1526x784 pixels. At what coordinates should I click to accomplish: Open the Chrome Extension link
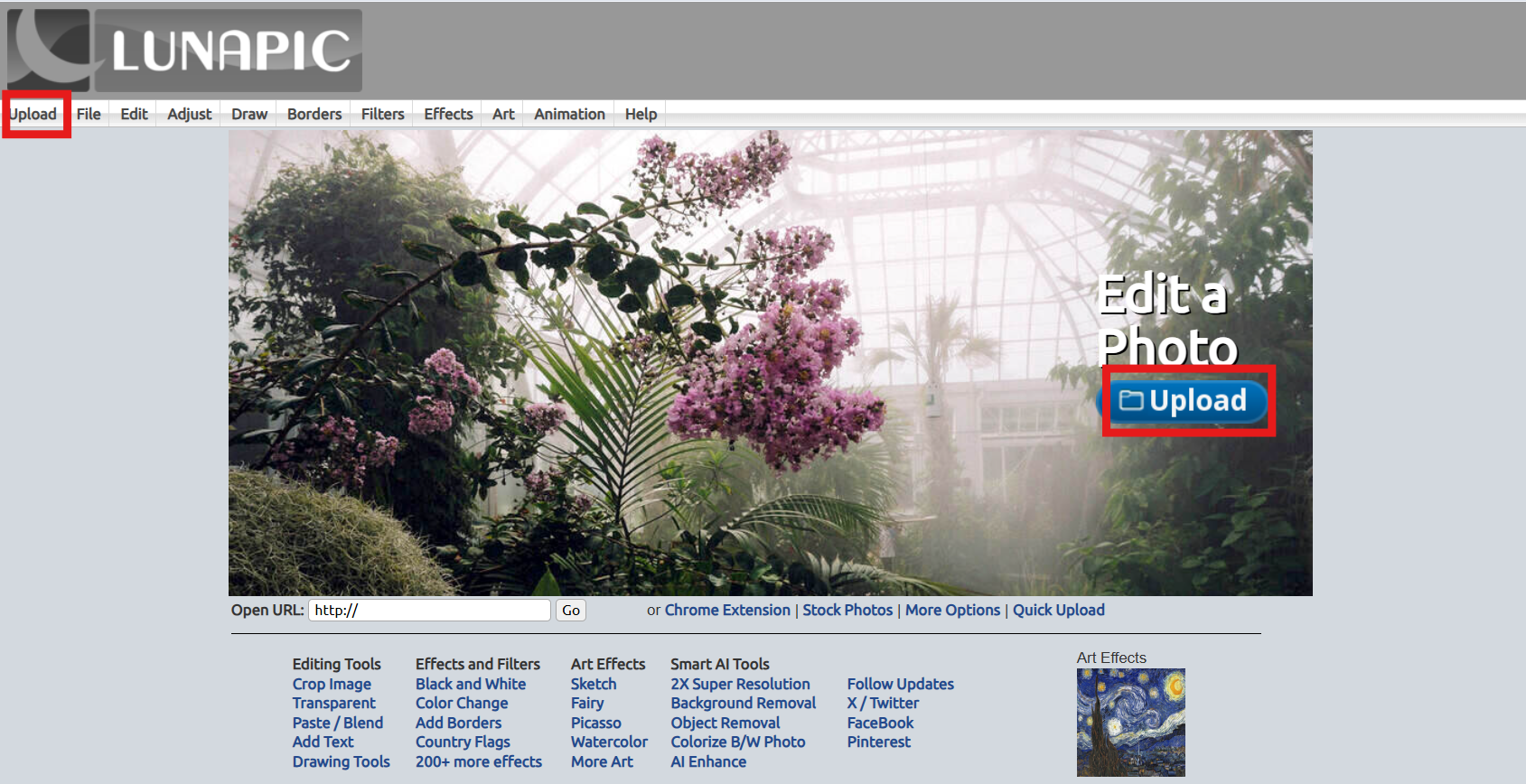tap(727, 611)
